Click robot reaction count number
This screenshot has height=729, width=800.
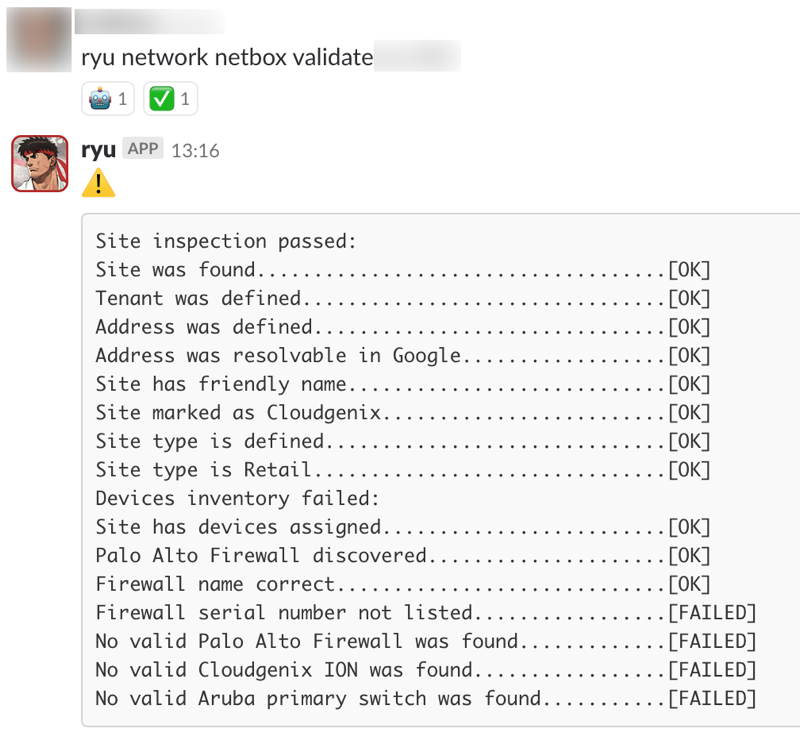[122, 99]
